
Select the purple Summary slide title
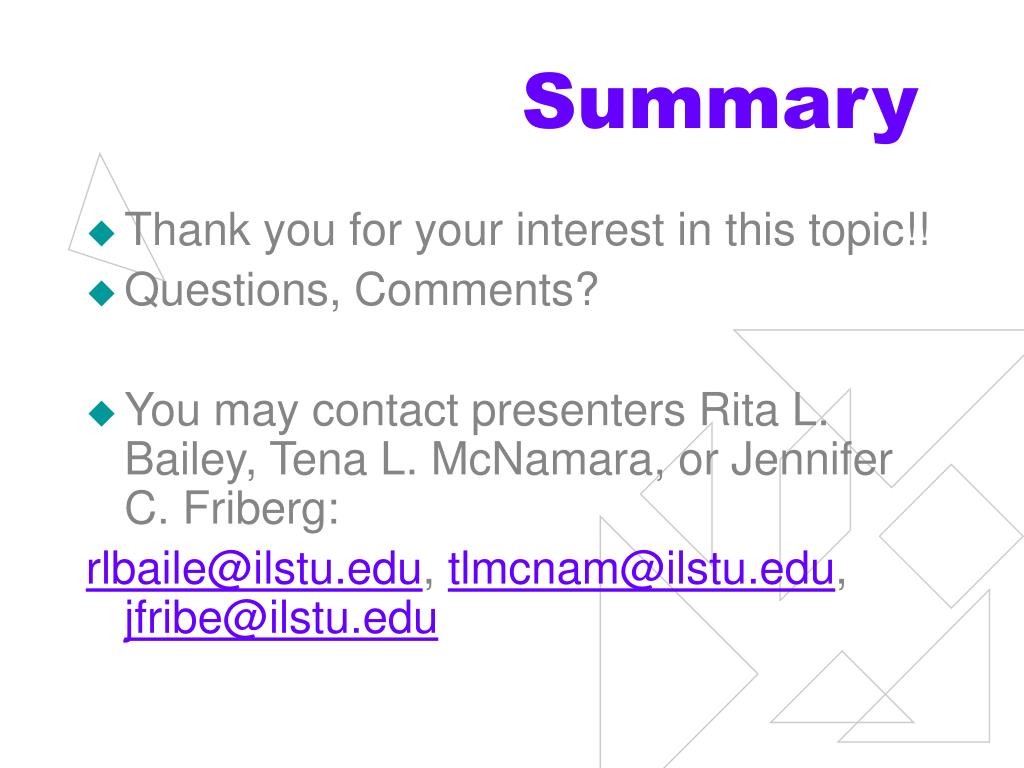point(720,104)
